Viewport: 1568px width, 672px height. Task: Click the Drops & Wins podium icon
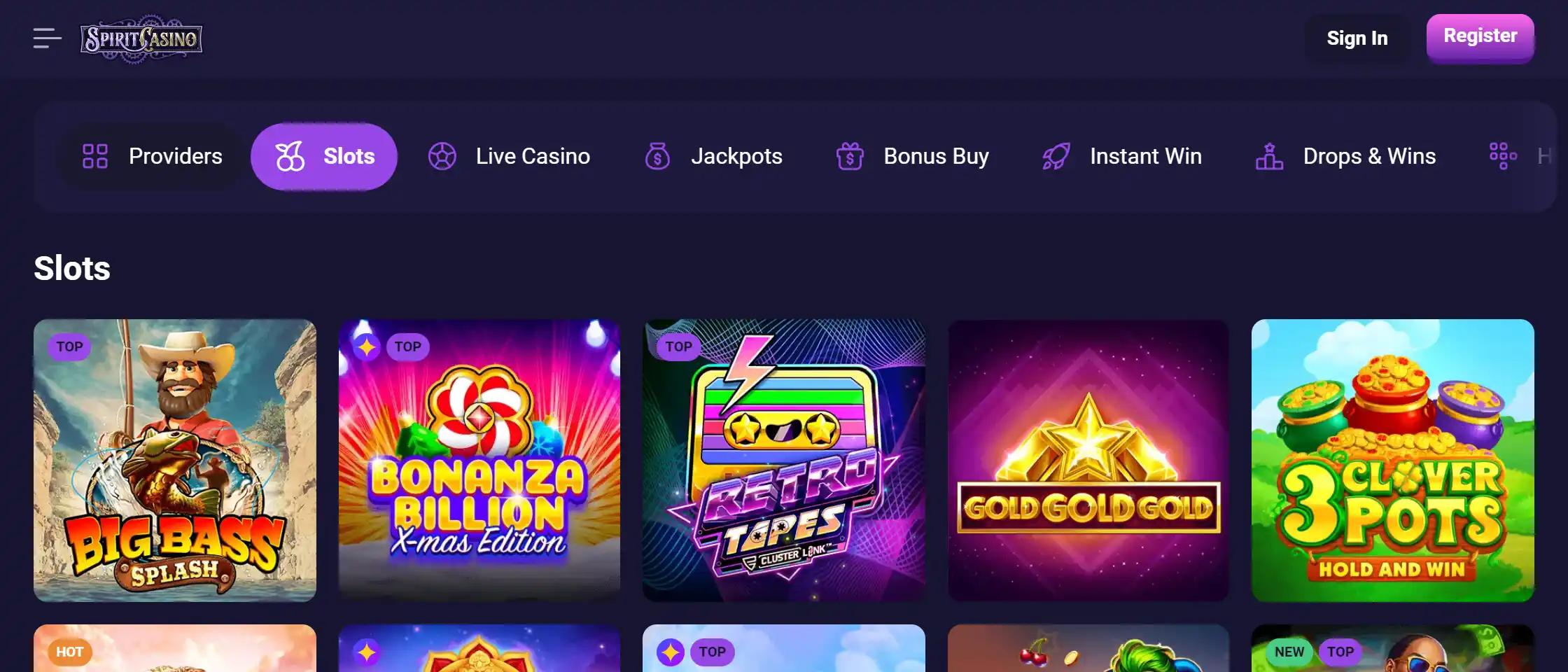pos(1269,156)
